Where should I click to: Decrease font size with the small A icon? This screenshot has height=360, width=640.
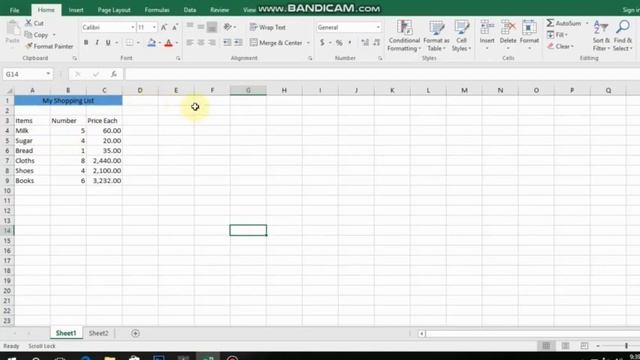pyautogui.click(x=175, y=27)
